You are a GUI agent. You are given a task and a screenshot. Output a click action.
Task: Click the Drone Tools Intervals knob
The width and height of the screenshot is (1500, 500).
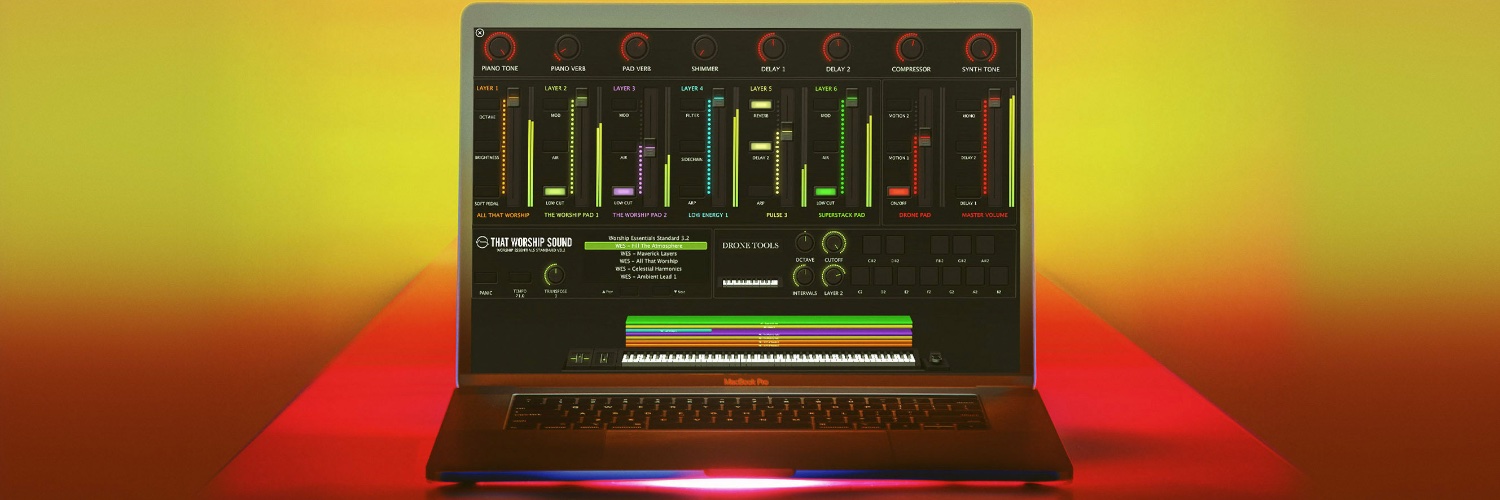[804, 276]
